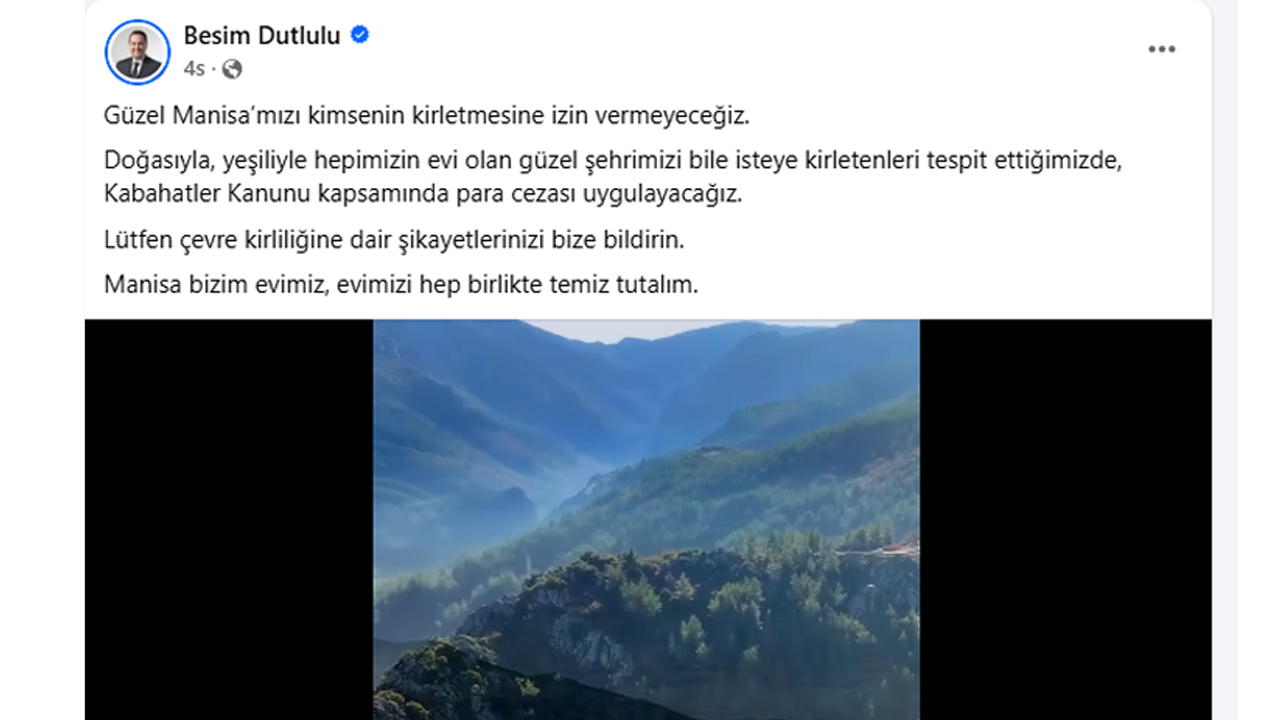Click the globe public audience icon
The image size is (1280, 720).
pos(232,69)
